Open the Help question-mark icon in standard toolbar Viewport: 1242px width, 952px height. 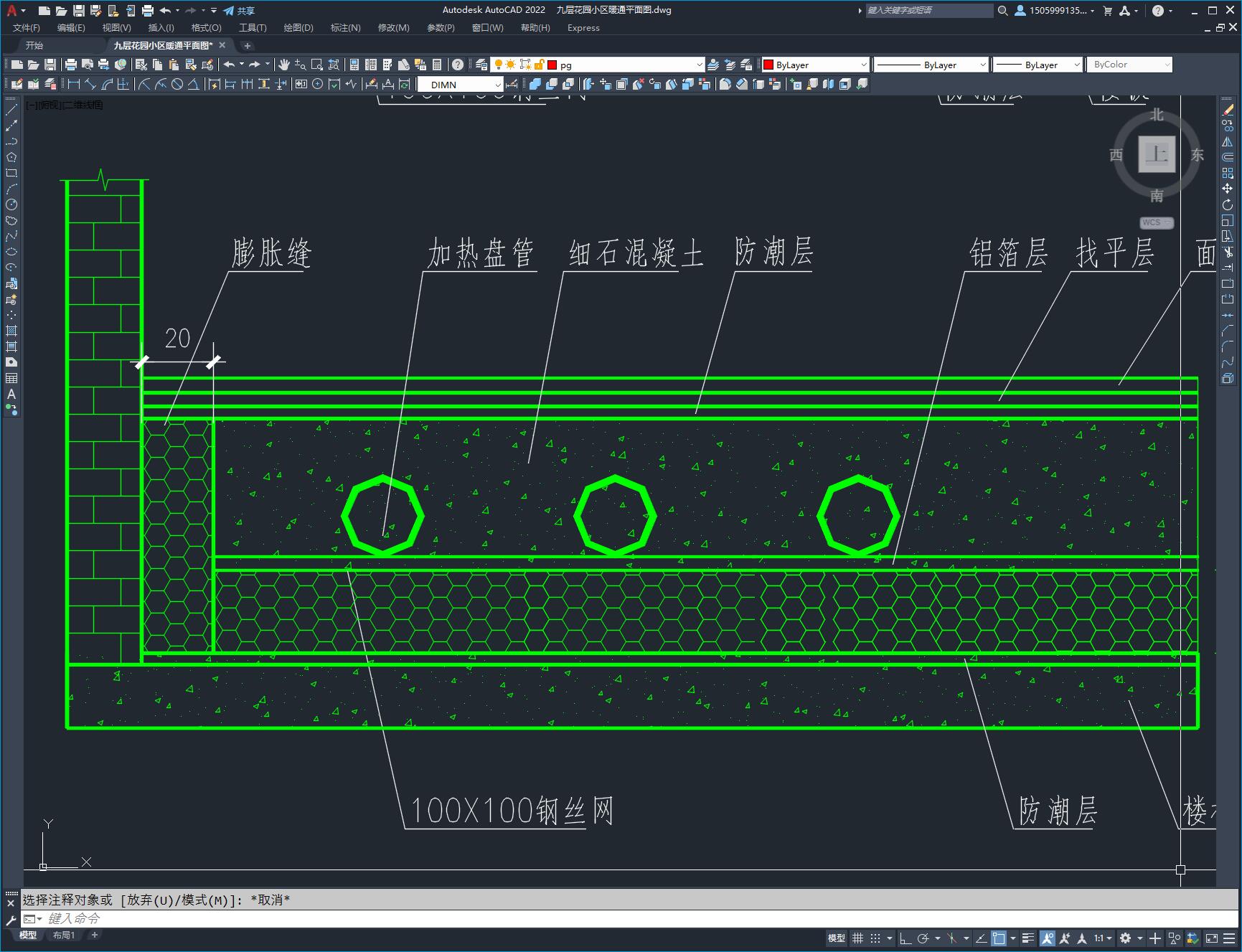pos(458,65)
